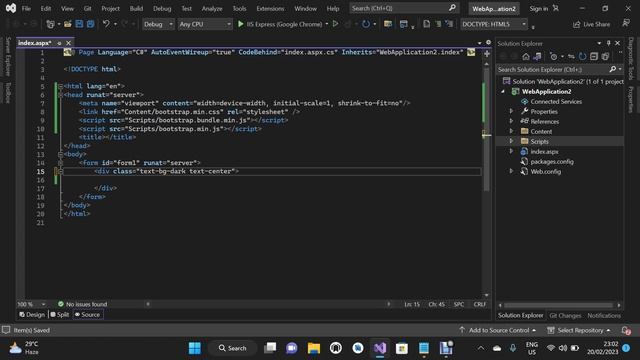The width and height of the screenshot is (640, 360).
Task: Click the Visual Studio taskbar icon
Action: [x=380, y=348]
